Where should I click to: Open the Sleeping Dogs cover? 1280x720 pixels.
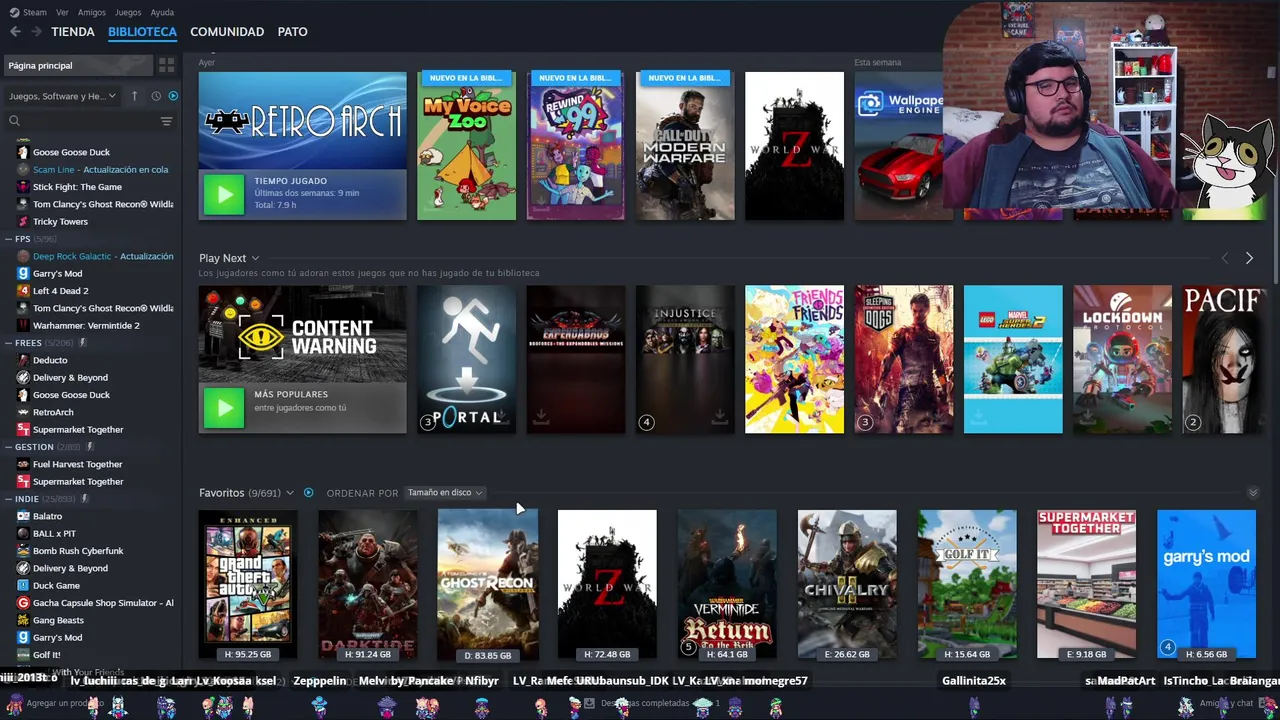(x=903, y=360)
